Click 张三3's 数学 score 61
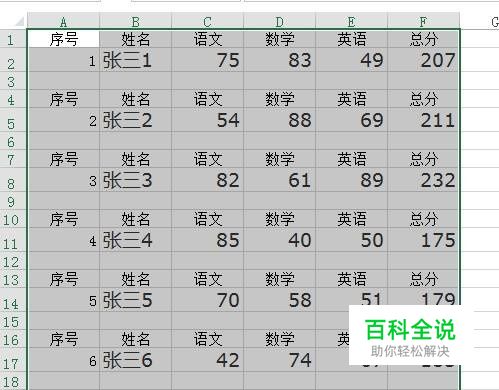The width and height of the screenshot is (499, 390). click(279, 180)
